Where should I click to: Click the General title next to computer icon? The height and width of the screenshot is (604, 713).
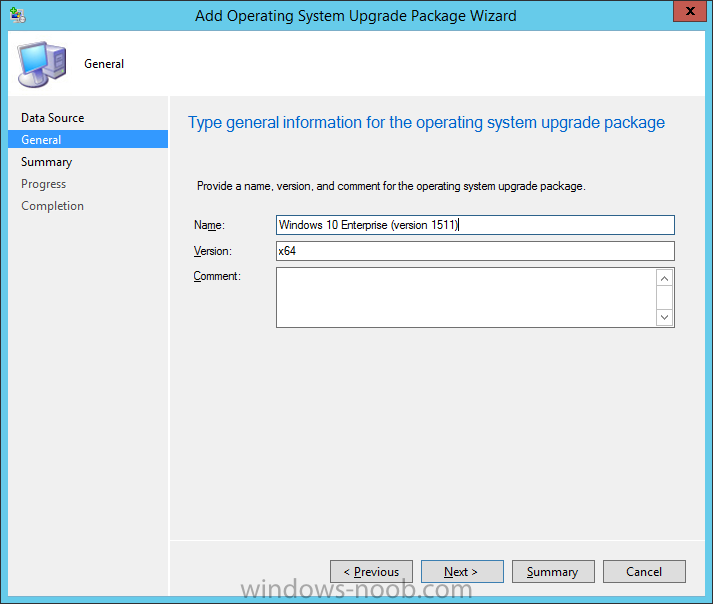click(x=104, y=64)
